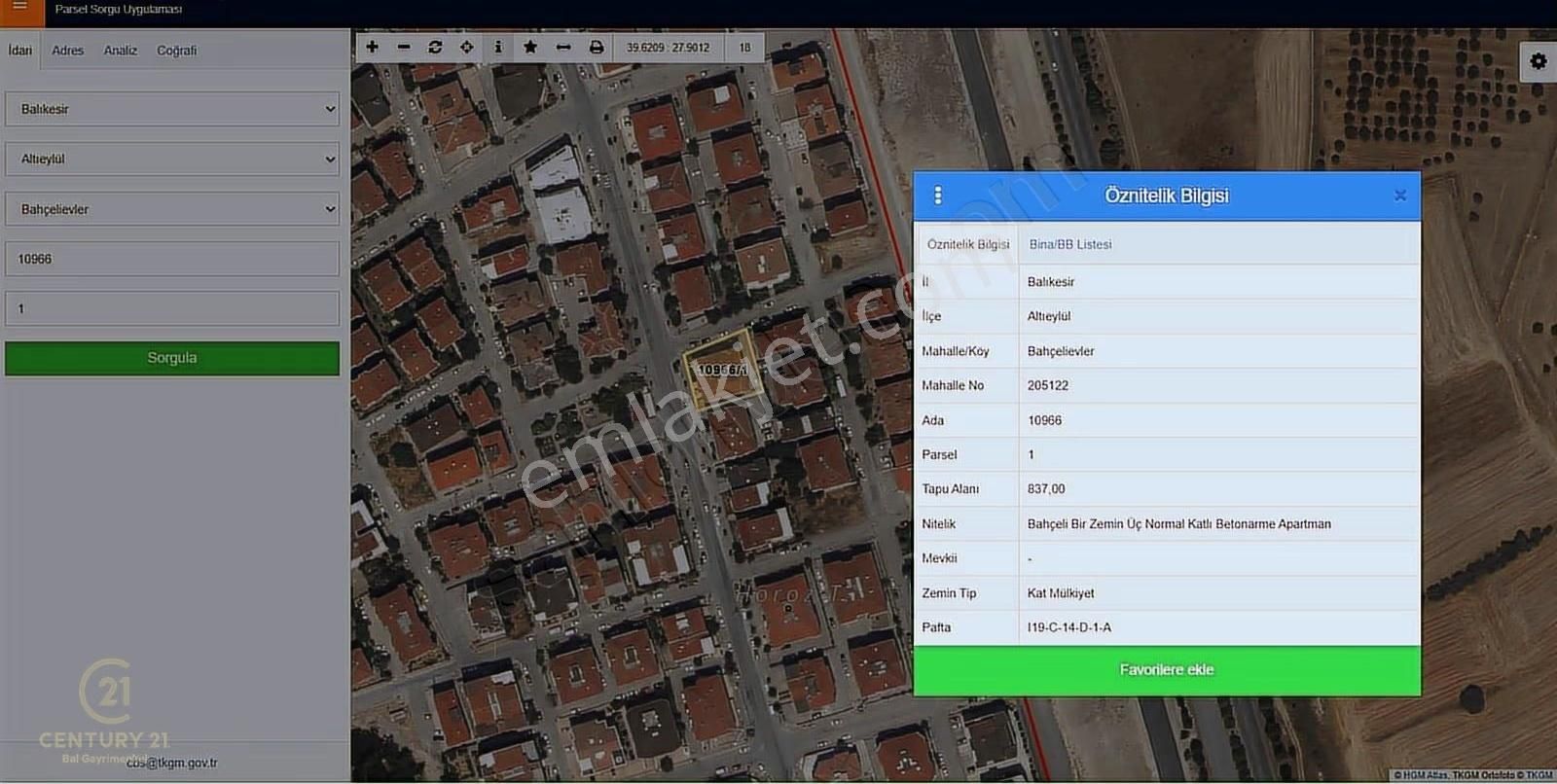Click the Ada input field with 10966

pos(172,259)
